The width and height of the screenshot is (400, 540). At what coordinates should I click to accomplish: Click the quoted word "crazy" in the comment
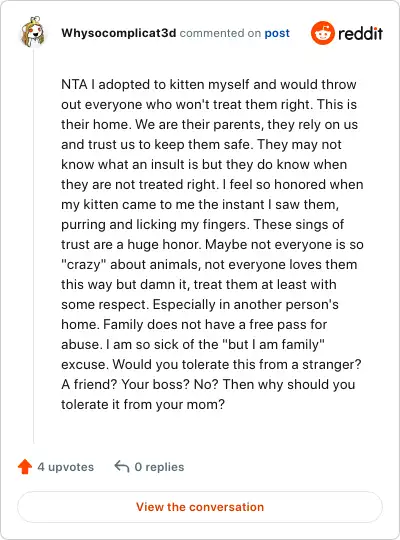(83, 264)
